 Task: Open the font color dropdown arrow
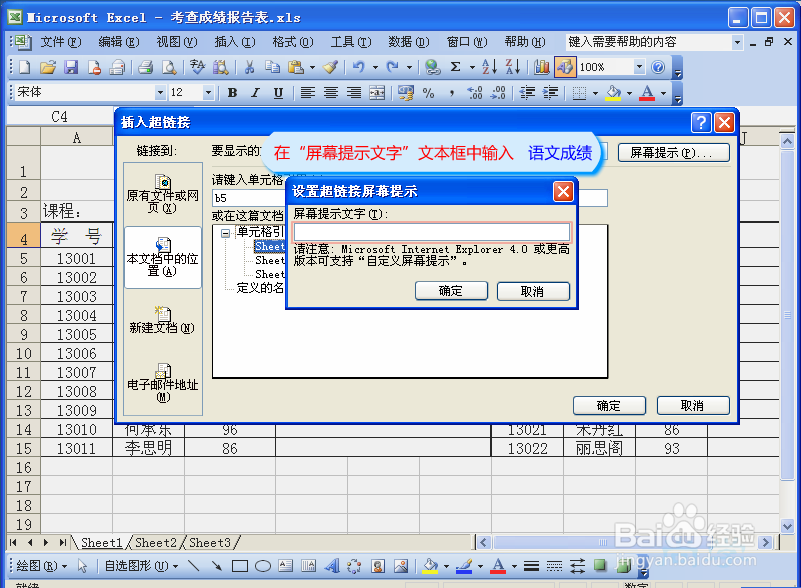coord(663,92)
